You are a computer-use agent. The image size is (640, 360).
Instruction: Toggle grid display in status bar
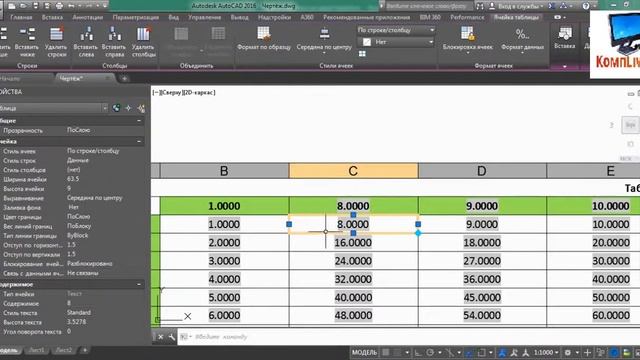coord(386,352)
